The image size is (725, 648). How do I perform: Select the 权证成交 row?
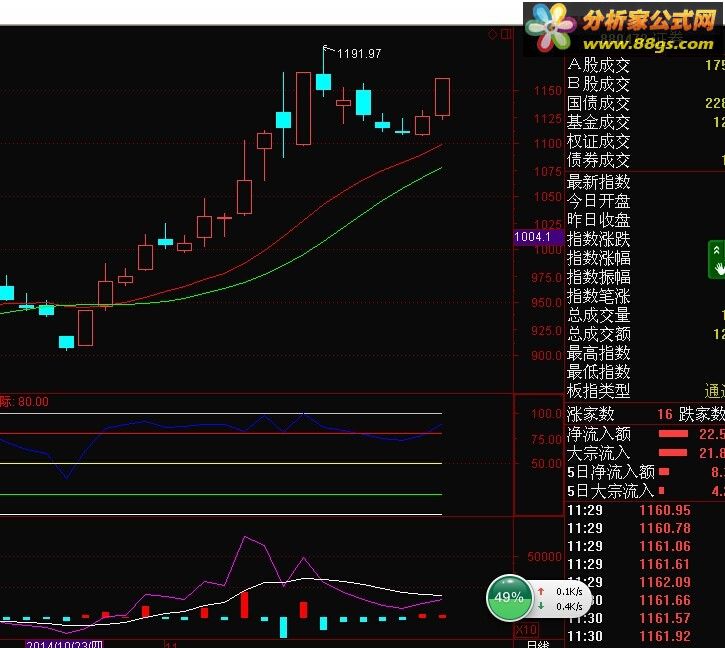(645, 141)
